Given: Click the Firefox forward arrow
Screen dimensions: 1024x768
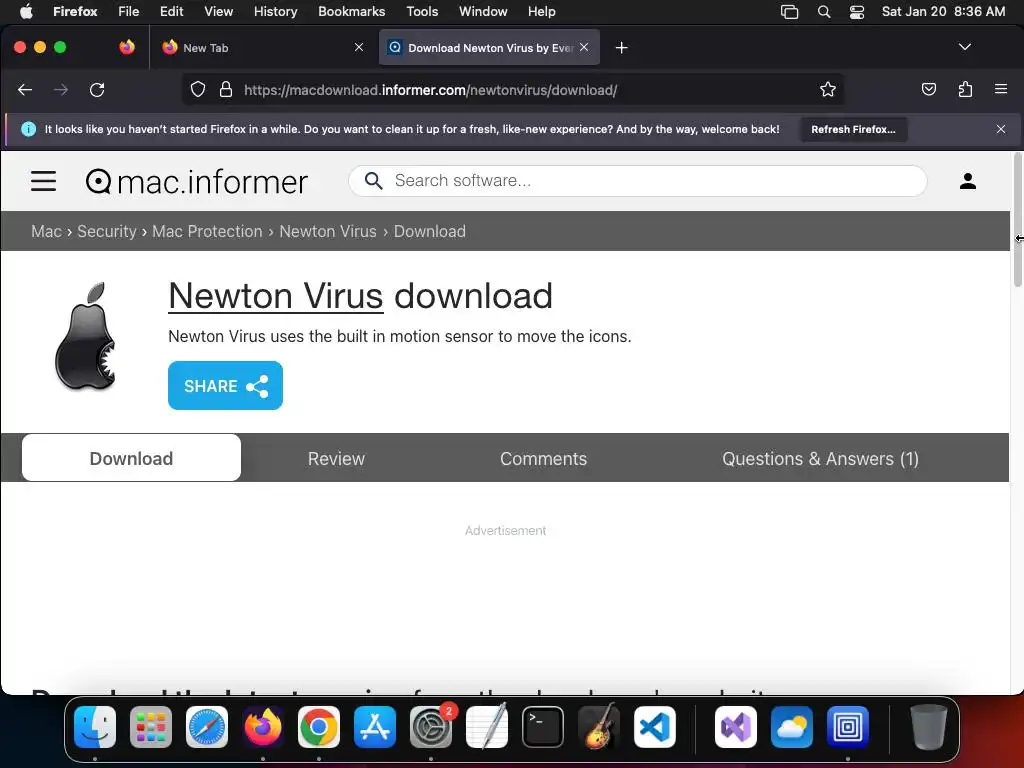Looking at the screenshot, I should click(x=61, y=89).
